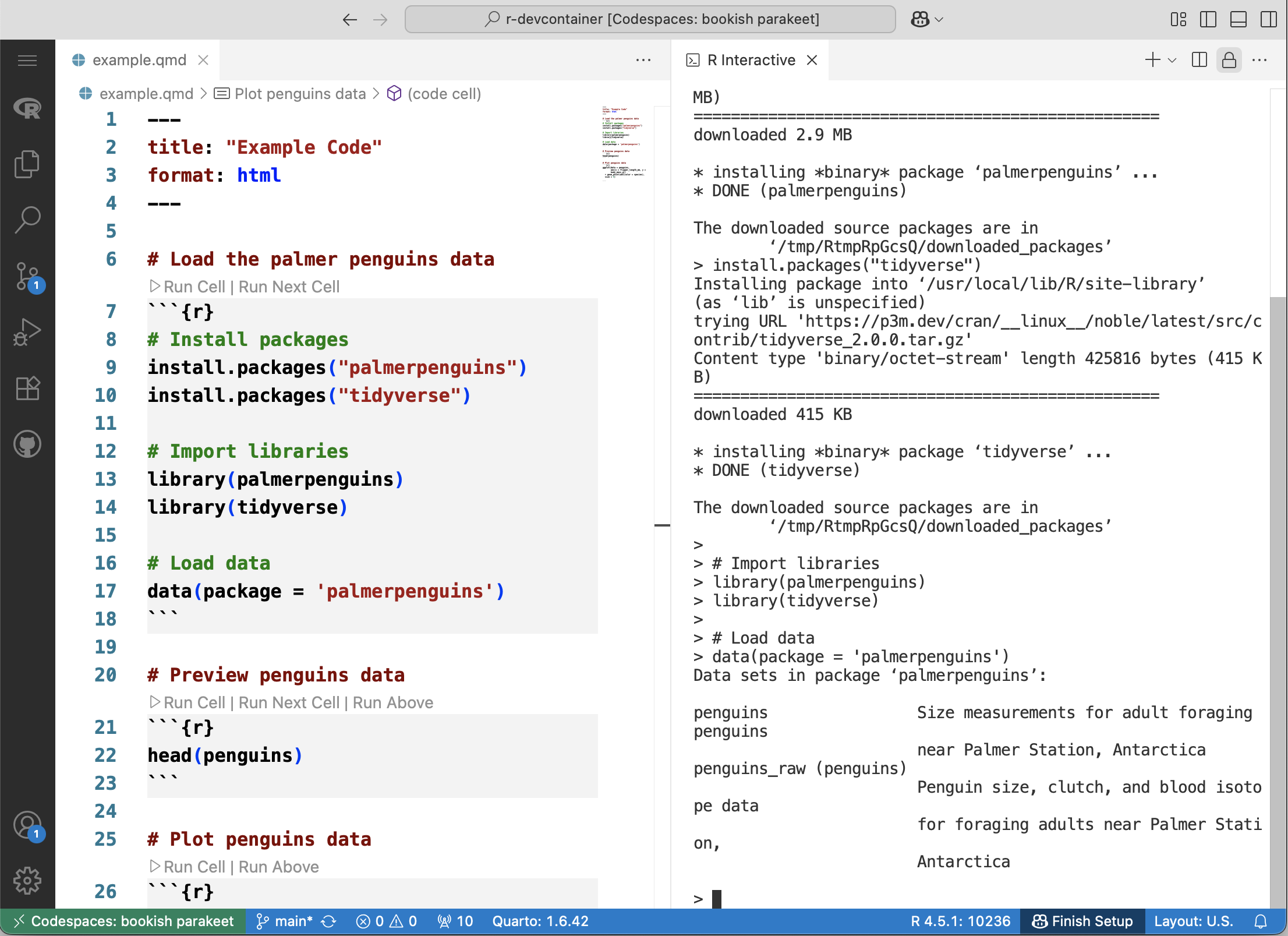Open problems panel from errors and warnings count

[x=387, y=921]
